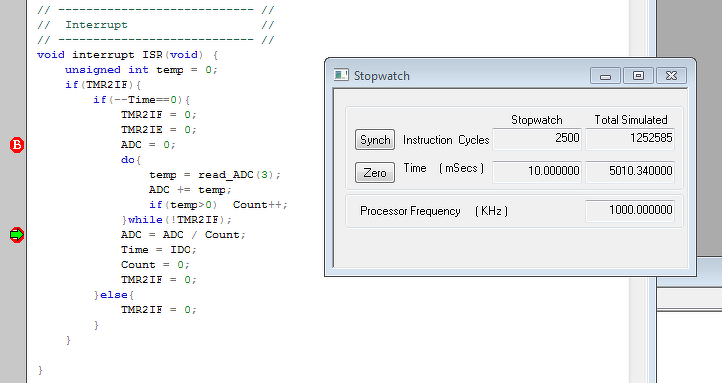Click the Stopwatch window title icon
Screen dimensions: 722x383
coord(341,75)
